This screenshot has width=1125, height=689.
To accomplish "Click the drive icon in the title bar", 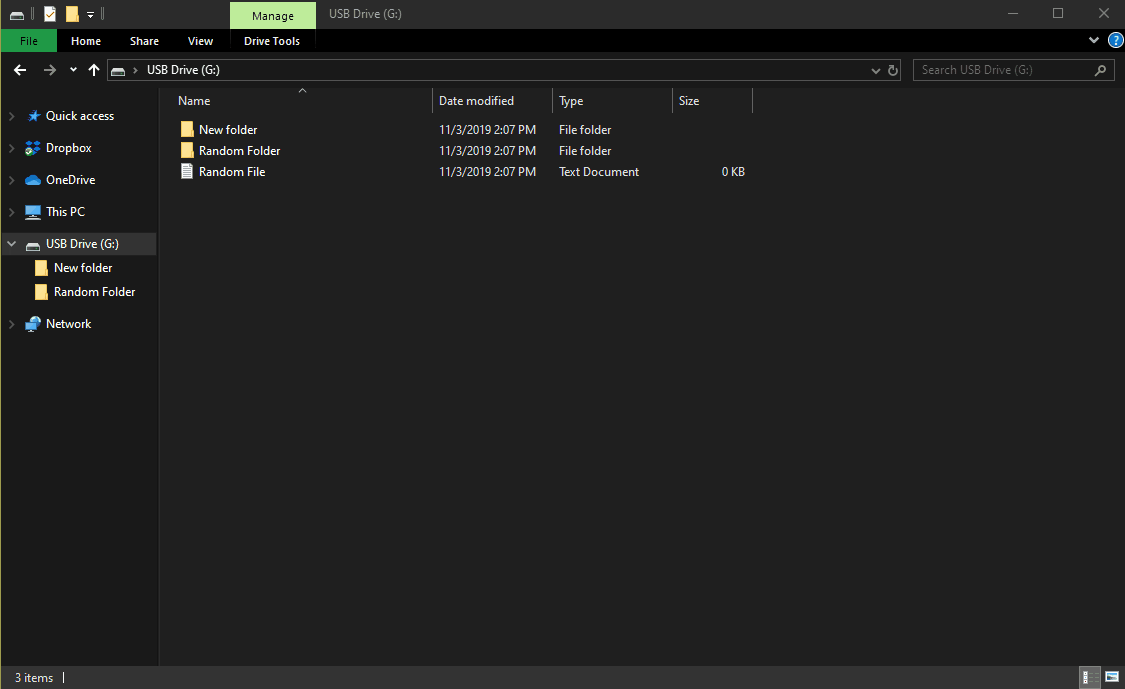I will (17, 14).
